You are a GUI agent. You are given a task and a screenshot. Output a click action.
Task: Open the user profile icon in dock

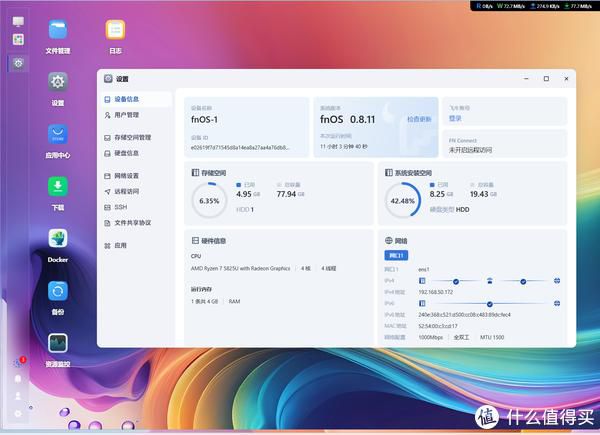tap(18, 396)
